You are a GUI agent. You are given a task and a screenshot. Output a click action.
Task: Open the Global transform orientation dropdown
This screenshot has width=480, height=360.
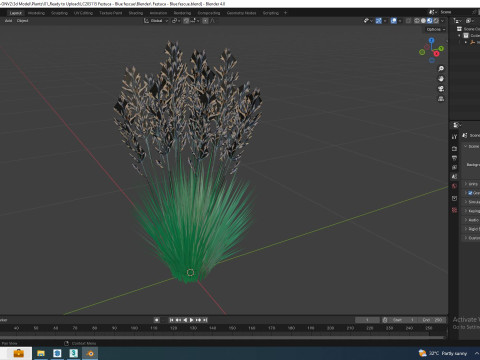[x=156, y=21]
